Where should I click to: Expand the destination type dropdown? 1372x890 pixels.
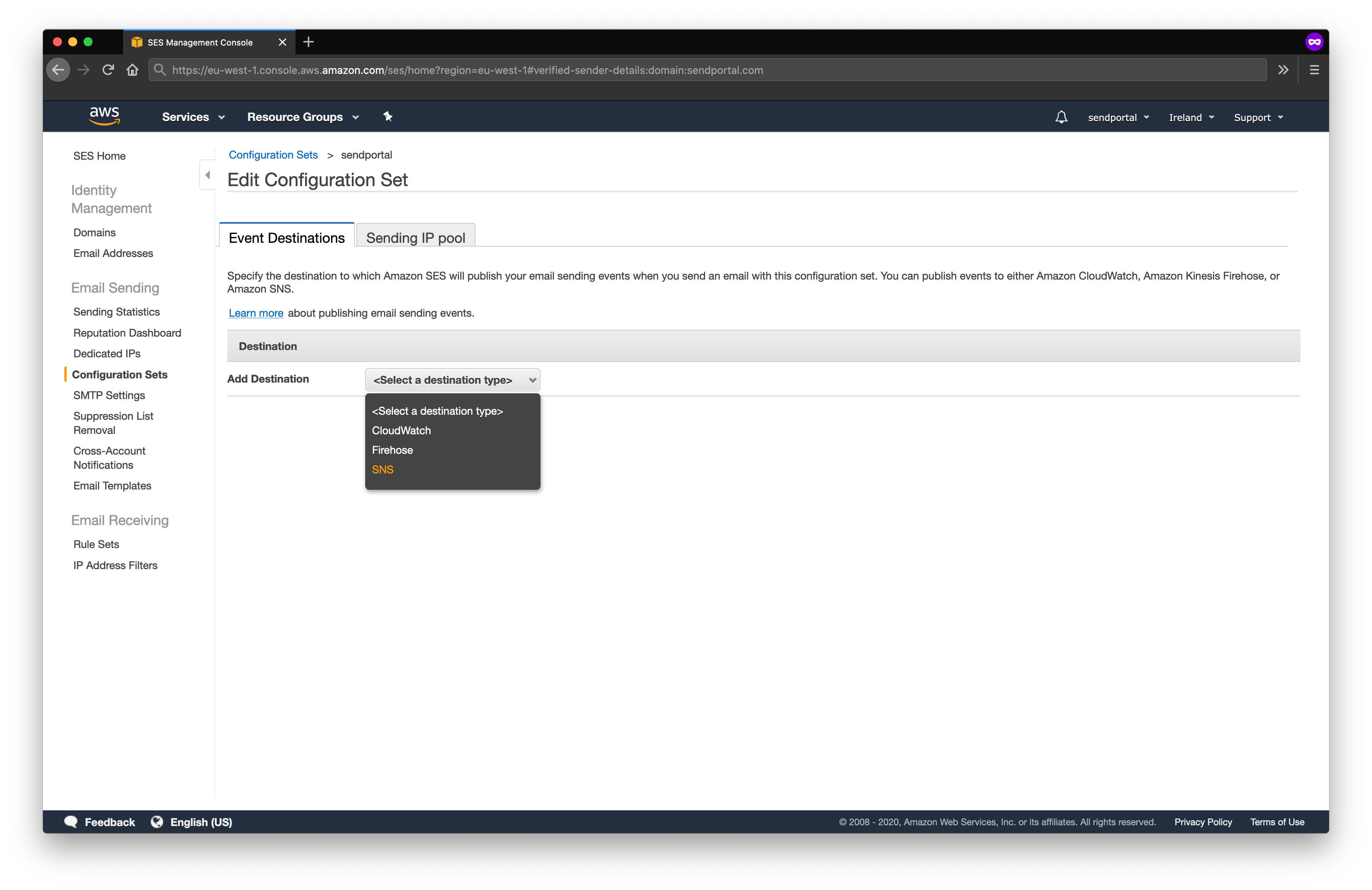[452, 379]
